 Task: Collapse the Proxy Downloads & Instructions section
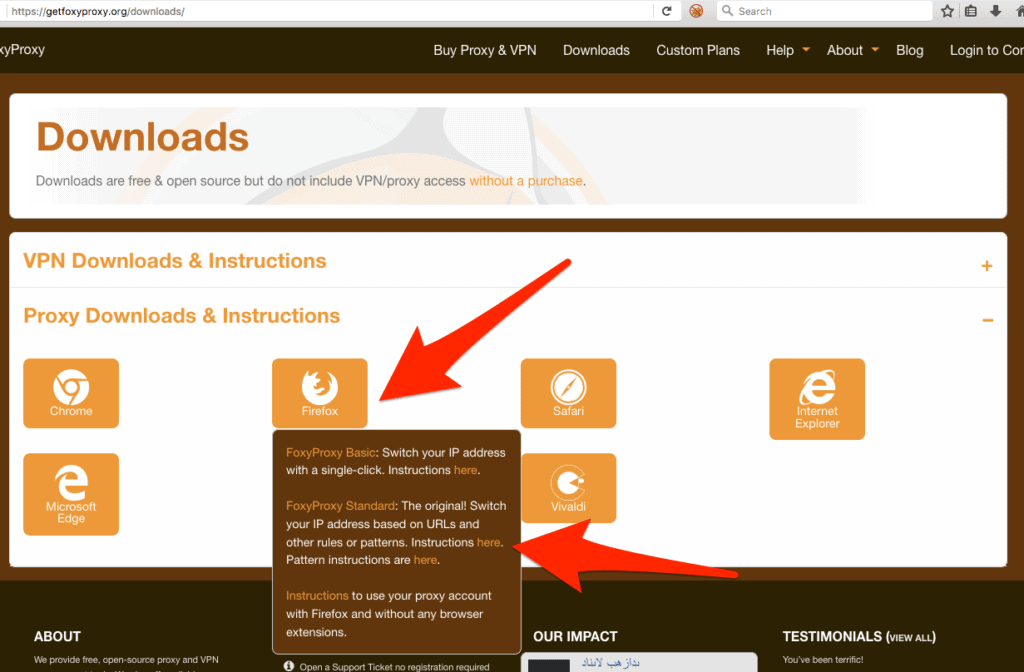987,320
